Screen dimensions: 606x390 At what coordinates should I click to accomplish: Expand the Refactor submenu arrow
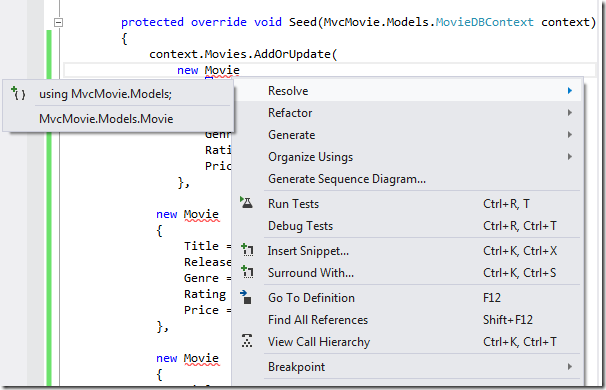point(570,112)
